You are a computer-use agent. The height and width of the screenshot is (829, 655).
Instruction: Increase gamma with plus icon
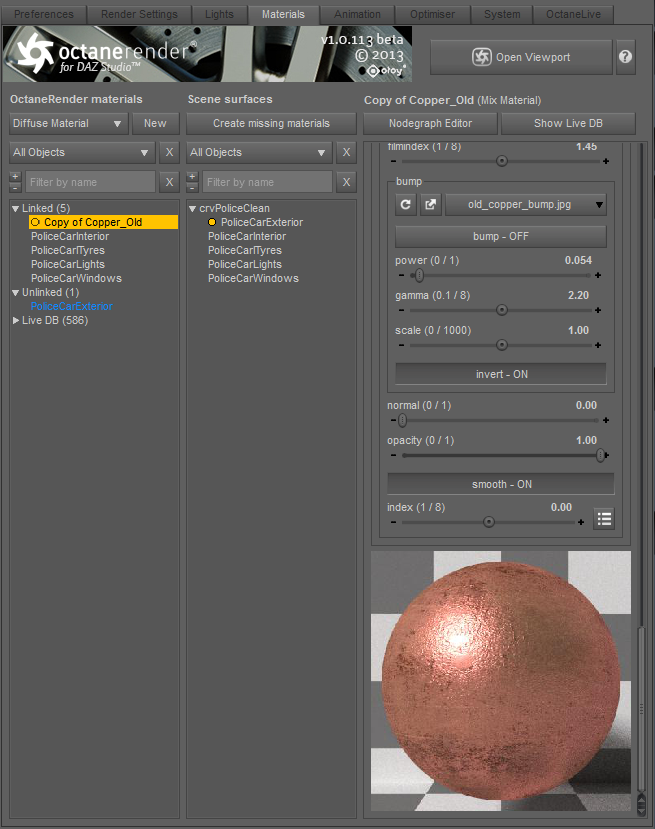[x=598, y=310]
